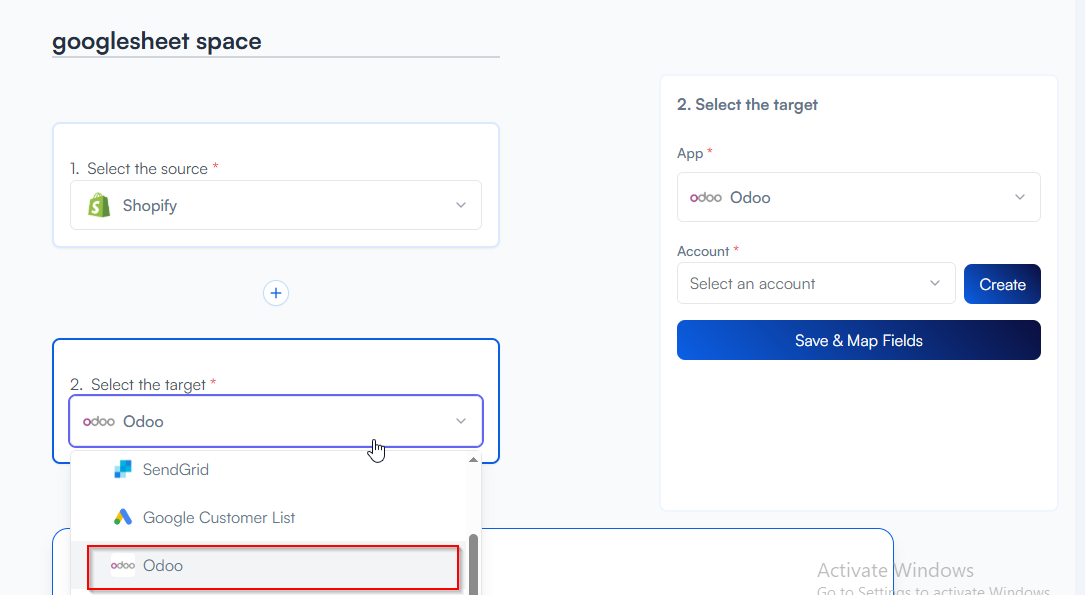The width and height of the screenshot is (1085, 595).
Task: Click the scroll-up arrow of the options list
Action: point(473,460)
